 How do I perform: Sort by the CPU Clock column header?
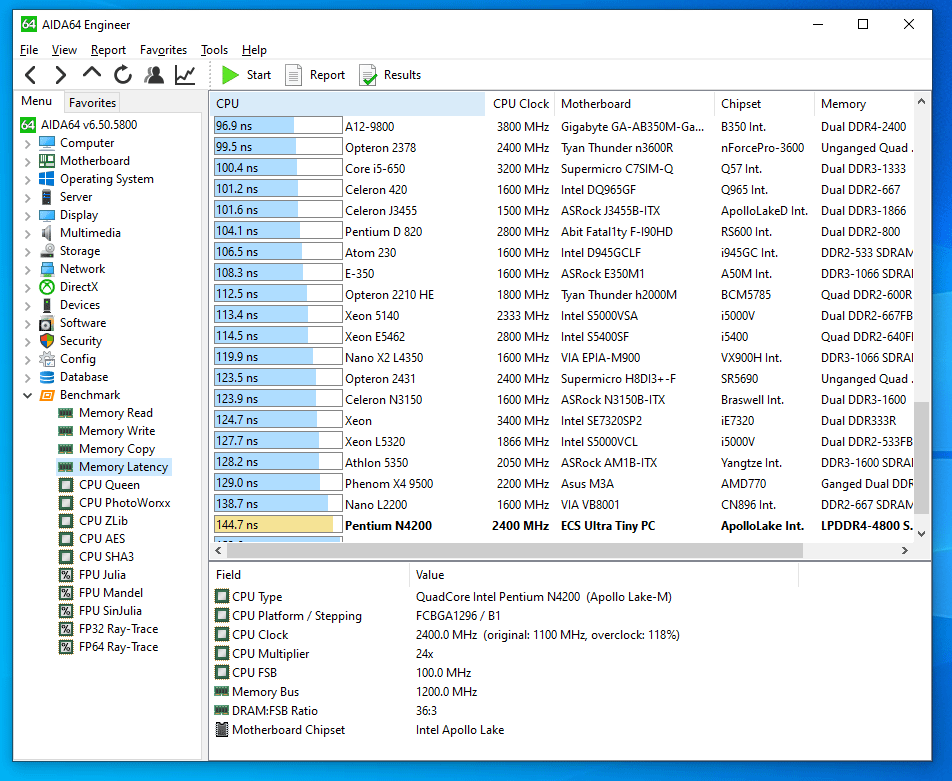[x=520, y=104]
